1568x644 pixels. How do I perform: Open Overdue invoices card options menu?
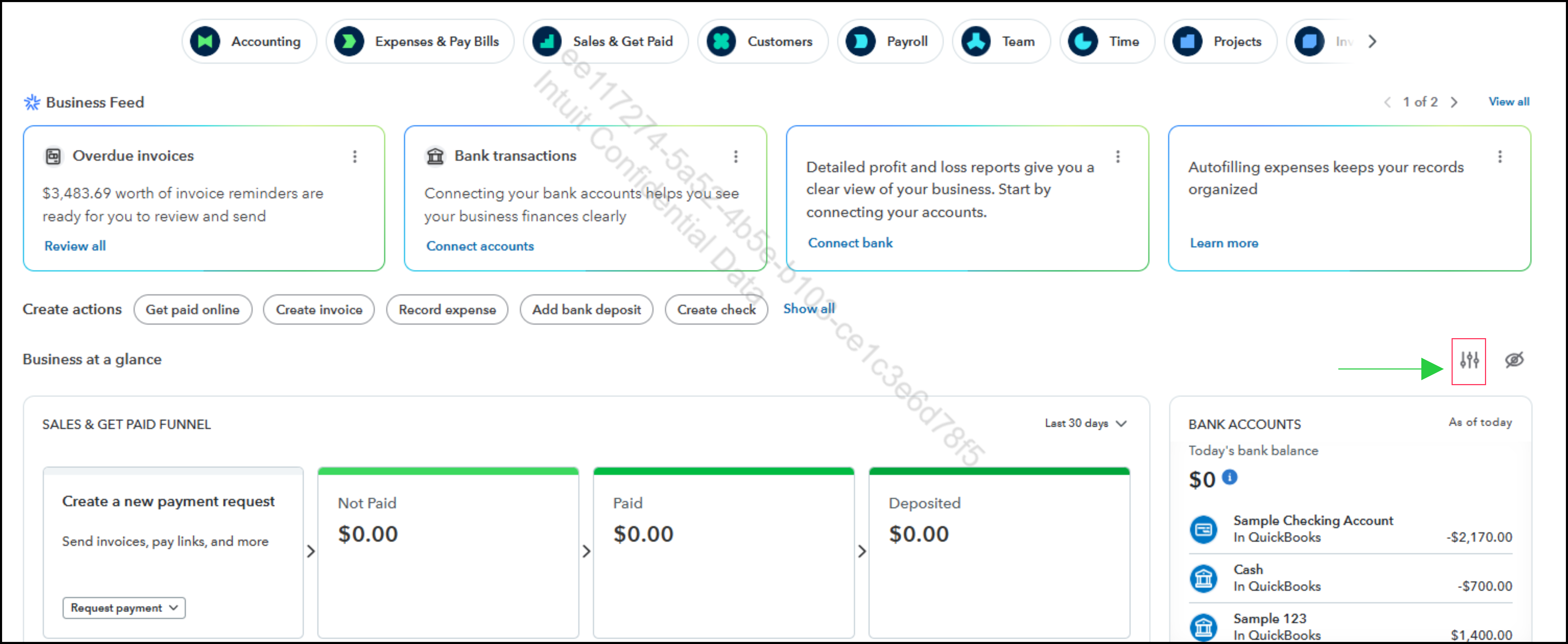(x=355, y=157)
